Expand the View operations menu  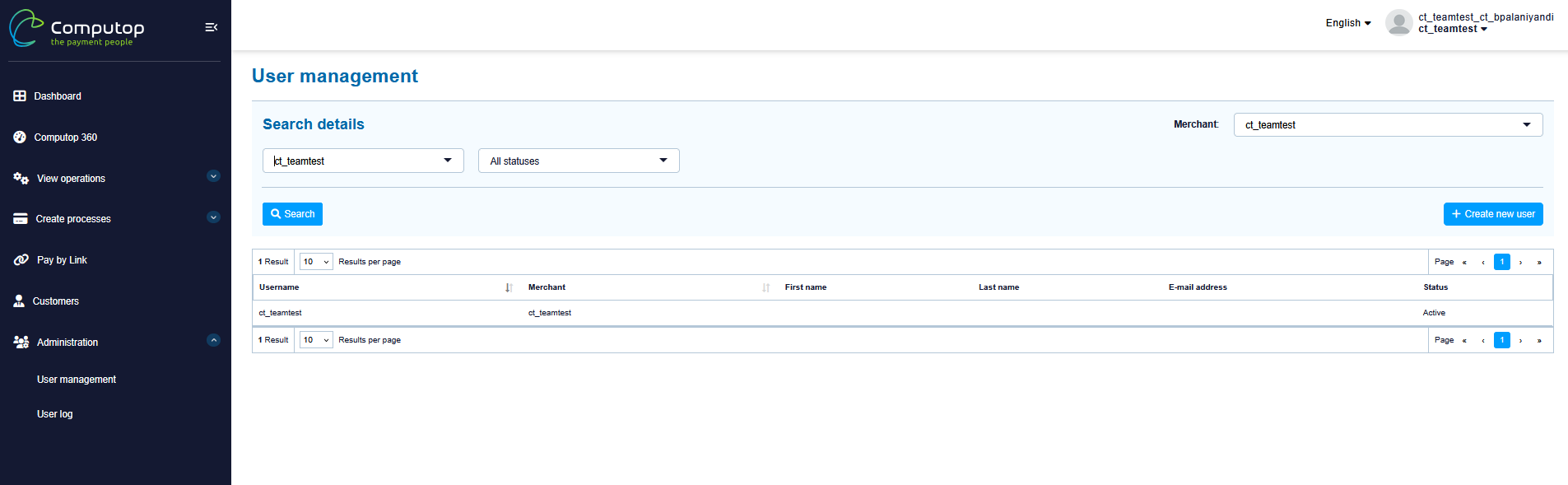click(x=213, y=176)
